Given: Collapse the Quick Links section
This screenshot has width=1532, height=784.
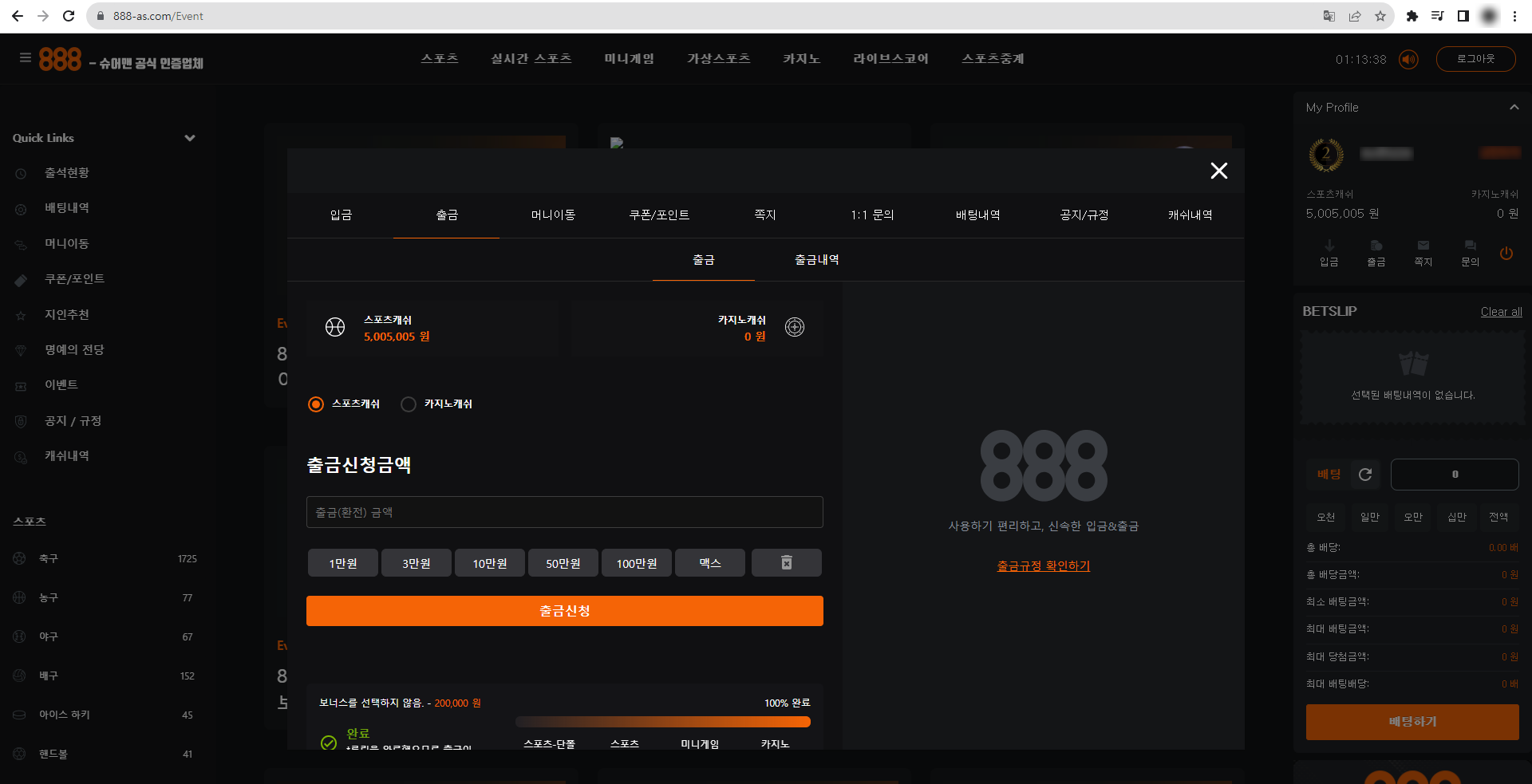Looking at the screenshot, I should (x=190, y=138).
